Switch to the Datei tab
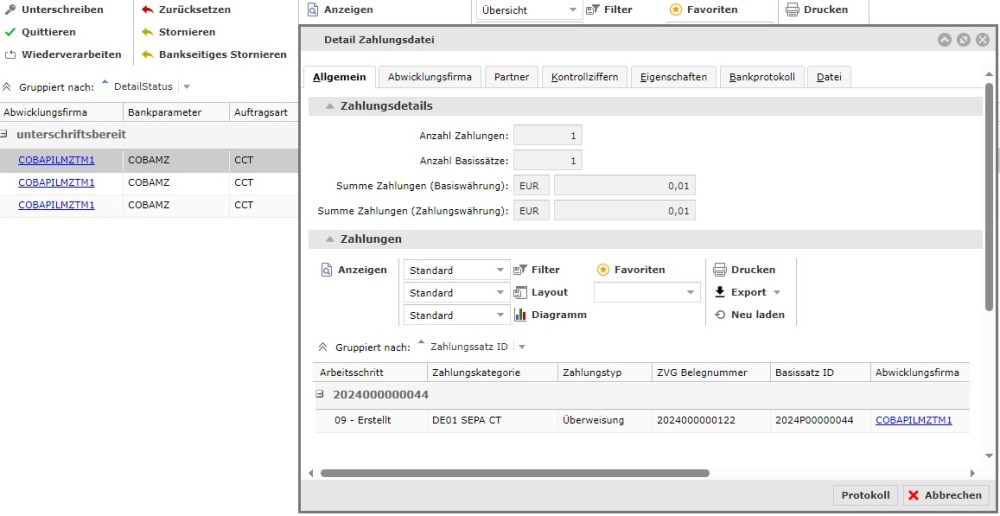The height and width of the screenshot is (516, 1000). (829, 77)
